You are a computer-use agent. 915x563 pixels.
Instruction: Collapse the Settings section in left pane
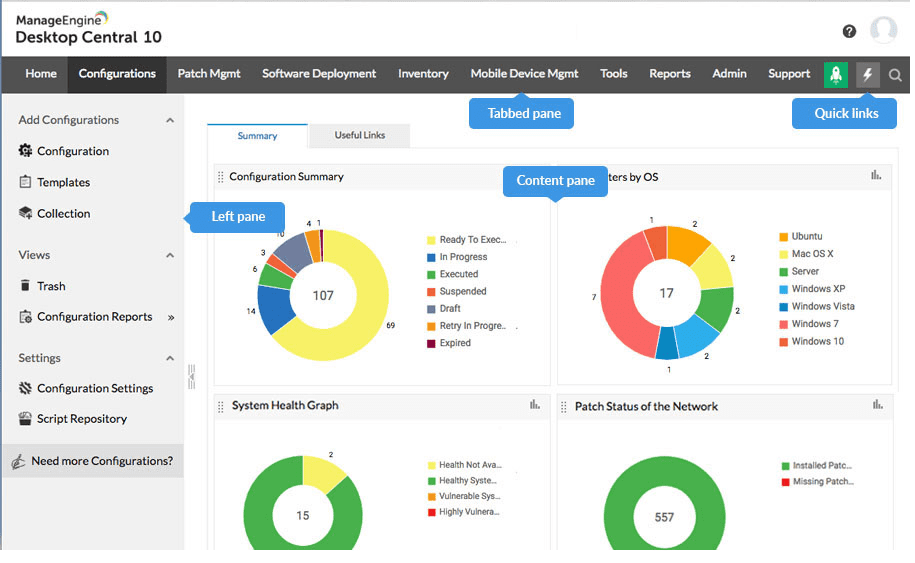(170, 358)
